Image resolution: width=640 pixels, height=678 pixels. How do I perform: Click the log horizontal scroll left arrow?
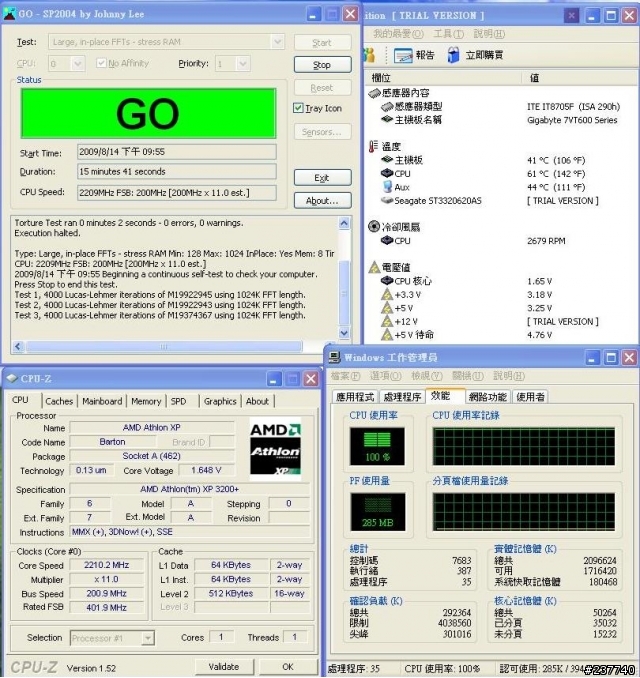pos(18,346)
